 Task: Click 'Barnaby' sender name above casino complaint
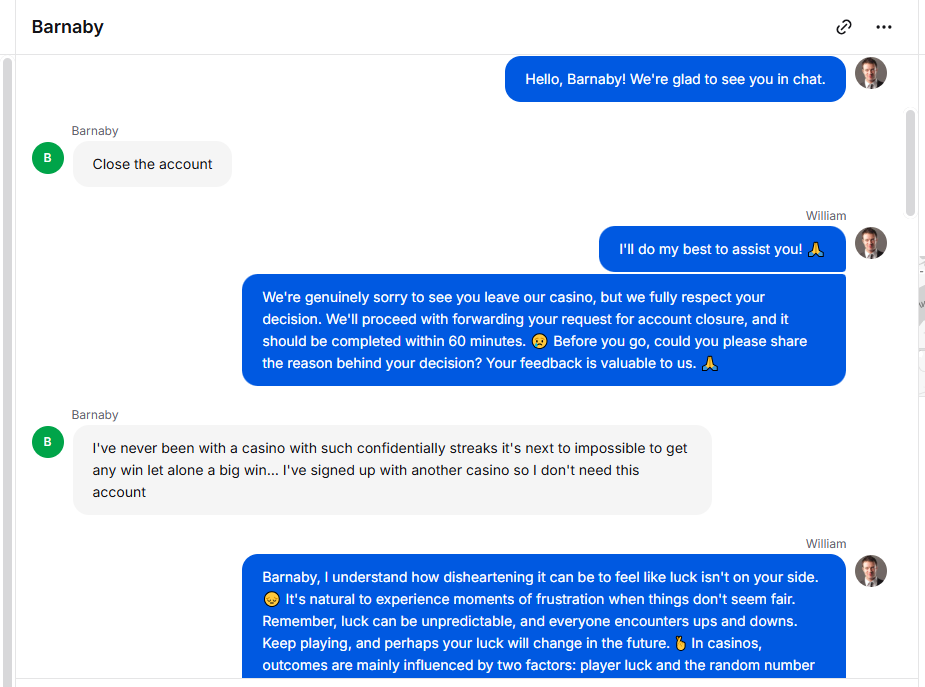(x=95, y=415)
